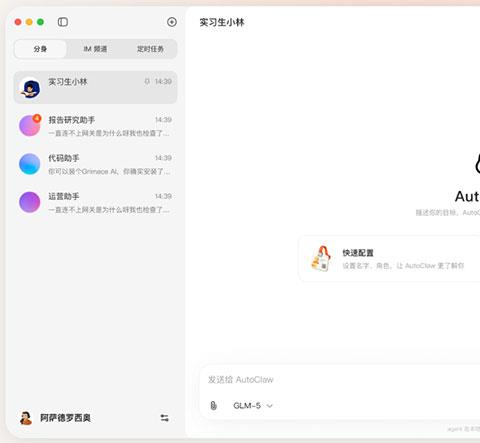Switch to the 定时任务 tab
Screen dimensions: 480x443
150,49
